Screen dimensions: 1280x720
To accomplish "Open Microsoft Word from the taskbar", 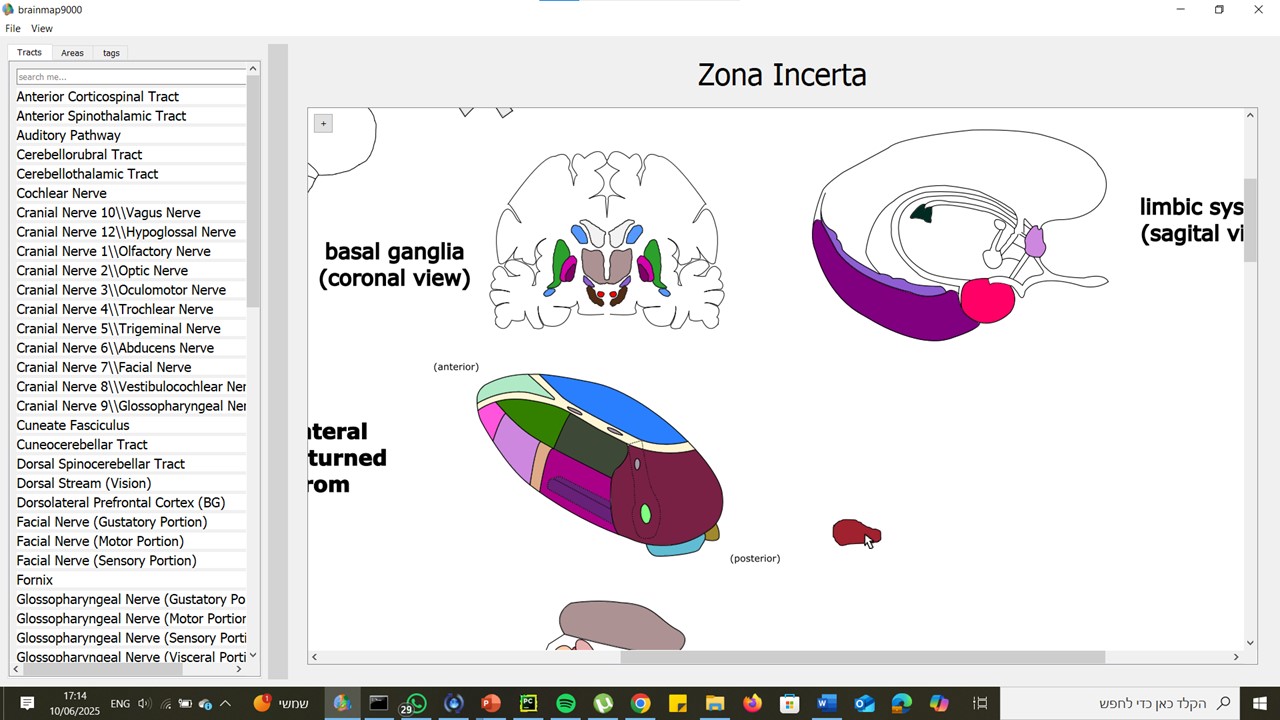I will coord(826,704).
